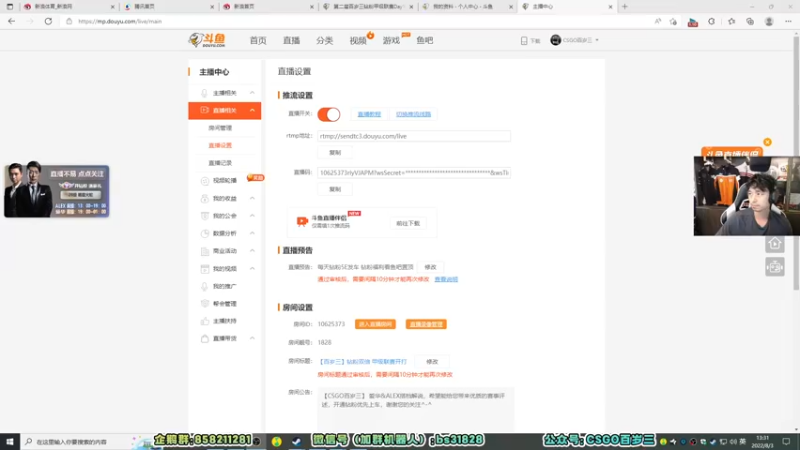
Task: Expand the 我的视频 section chevron
Action: [x=252, y=268]
